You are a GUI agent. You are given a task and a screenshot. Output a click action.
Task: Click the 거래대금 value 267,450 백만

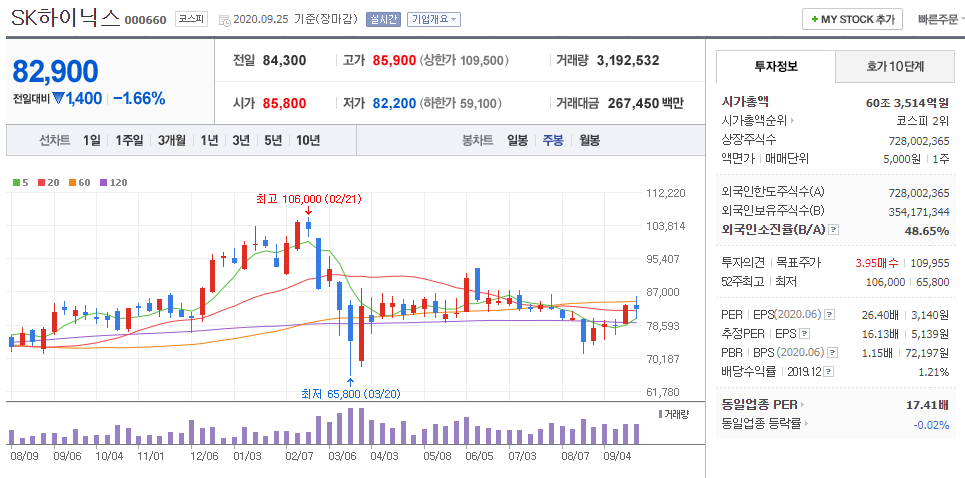(646, 103)
